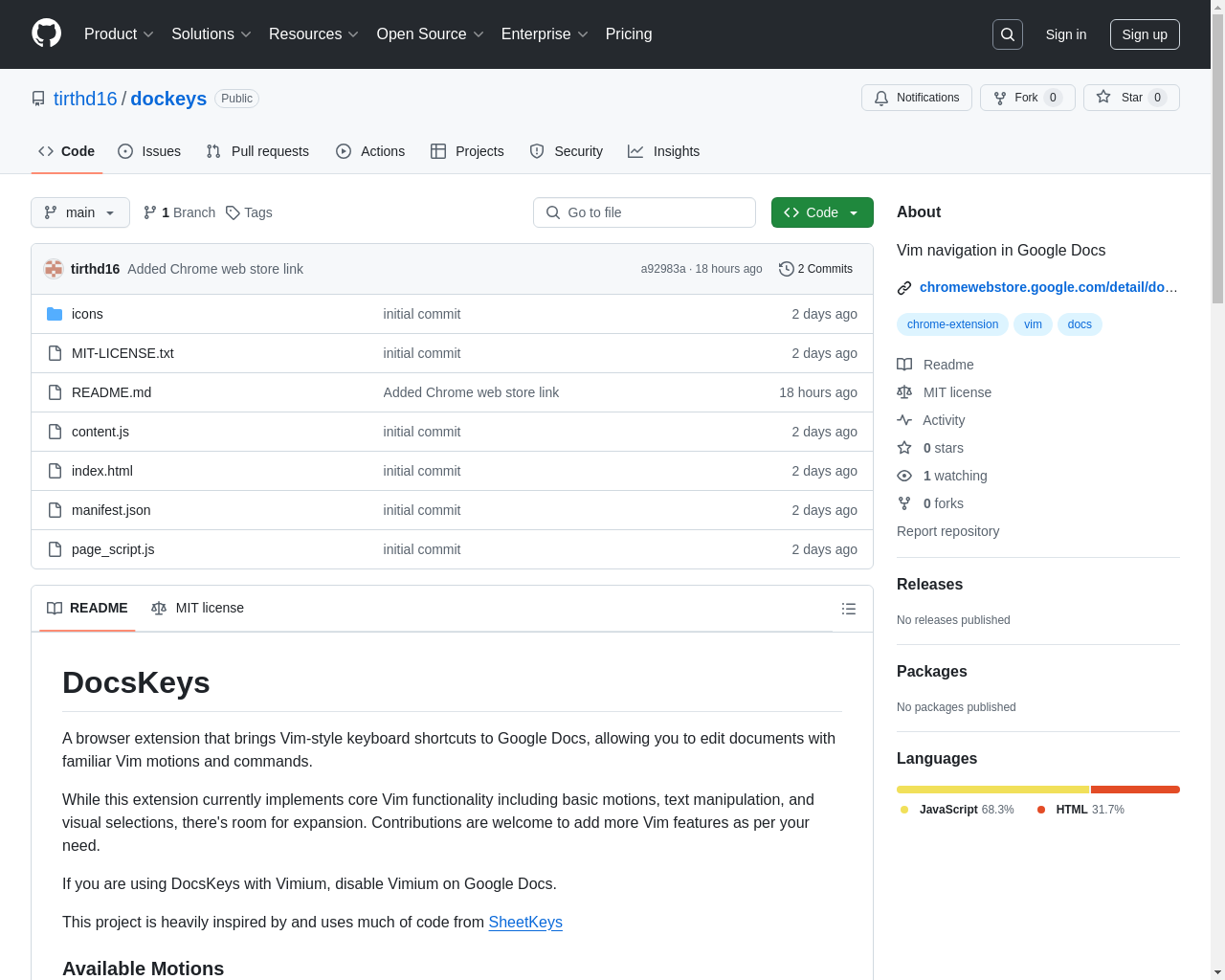Expand the Solutions menu

tap(212, 34)
